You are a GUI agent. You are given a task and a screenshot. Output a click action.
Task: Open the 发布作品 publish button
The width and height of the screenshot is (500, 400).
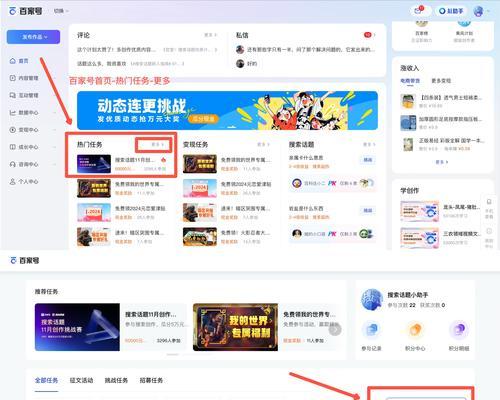[x=33, y=37]
